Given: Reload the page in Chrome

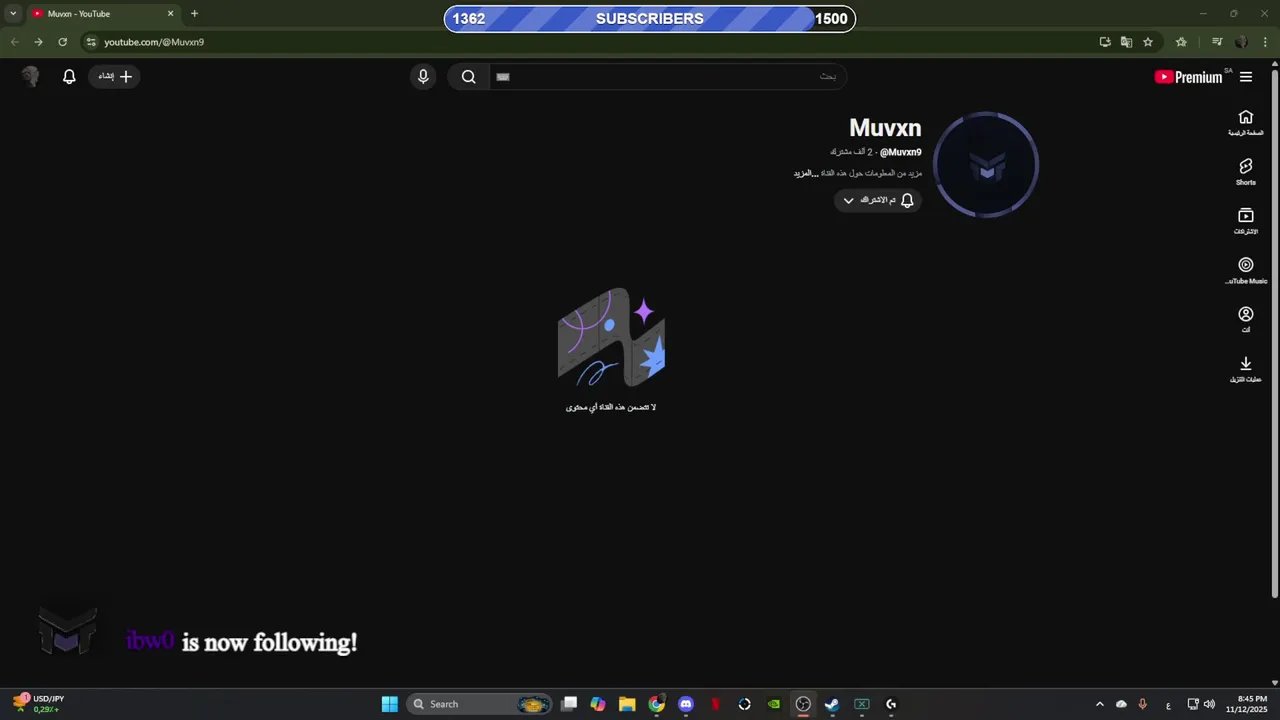Looking at the screenshot, I should point(62,42).
